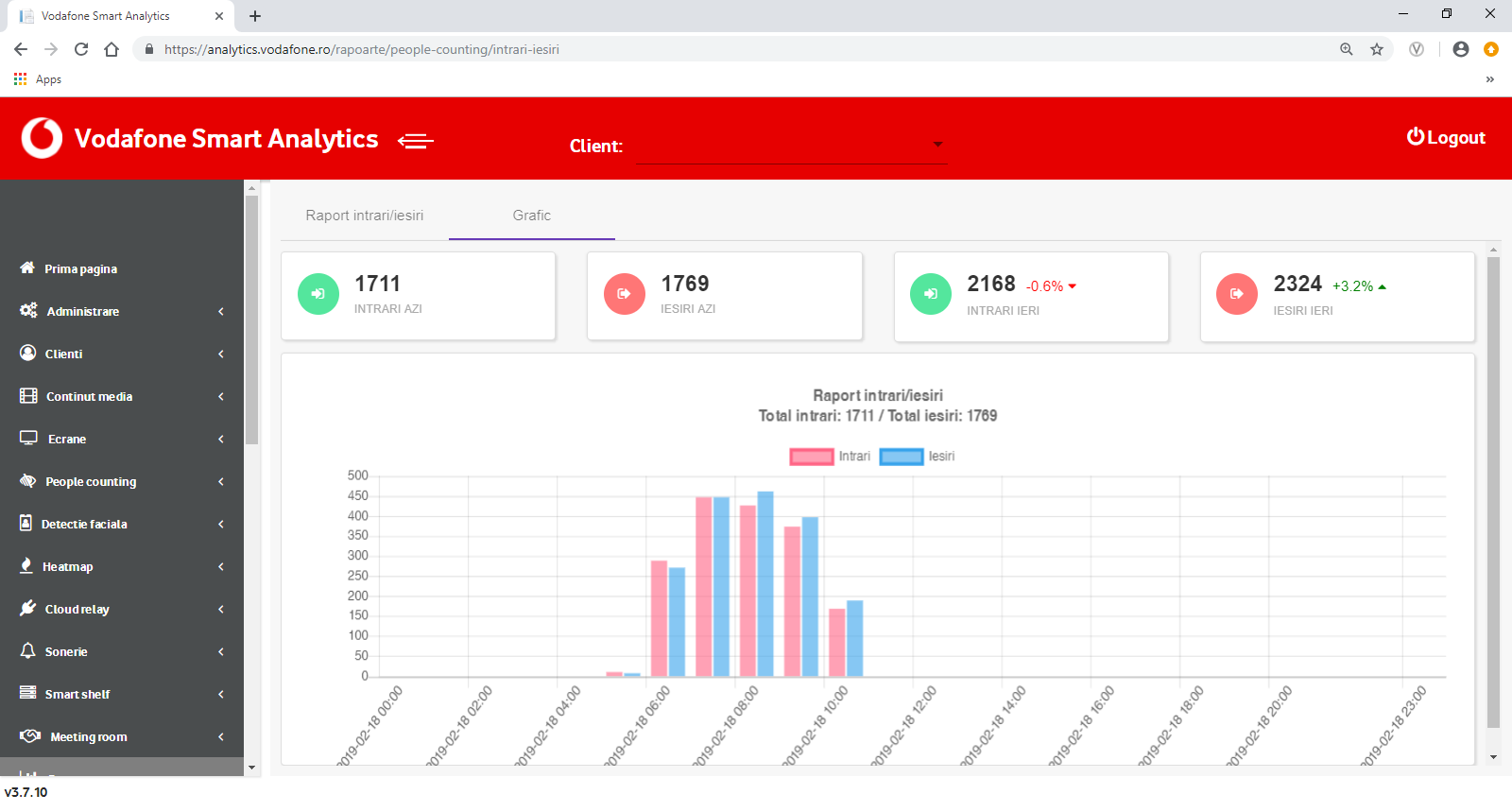
Task: Click the 2168 INTRARI IERI value
Action: click(991, 284)
